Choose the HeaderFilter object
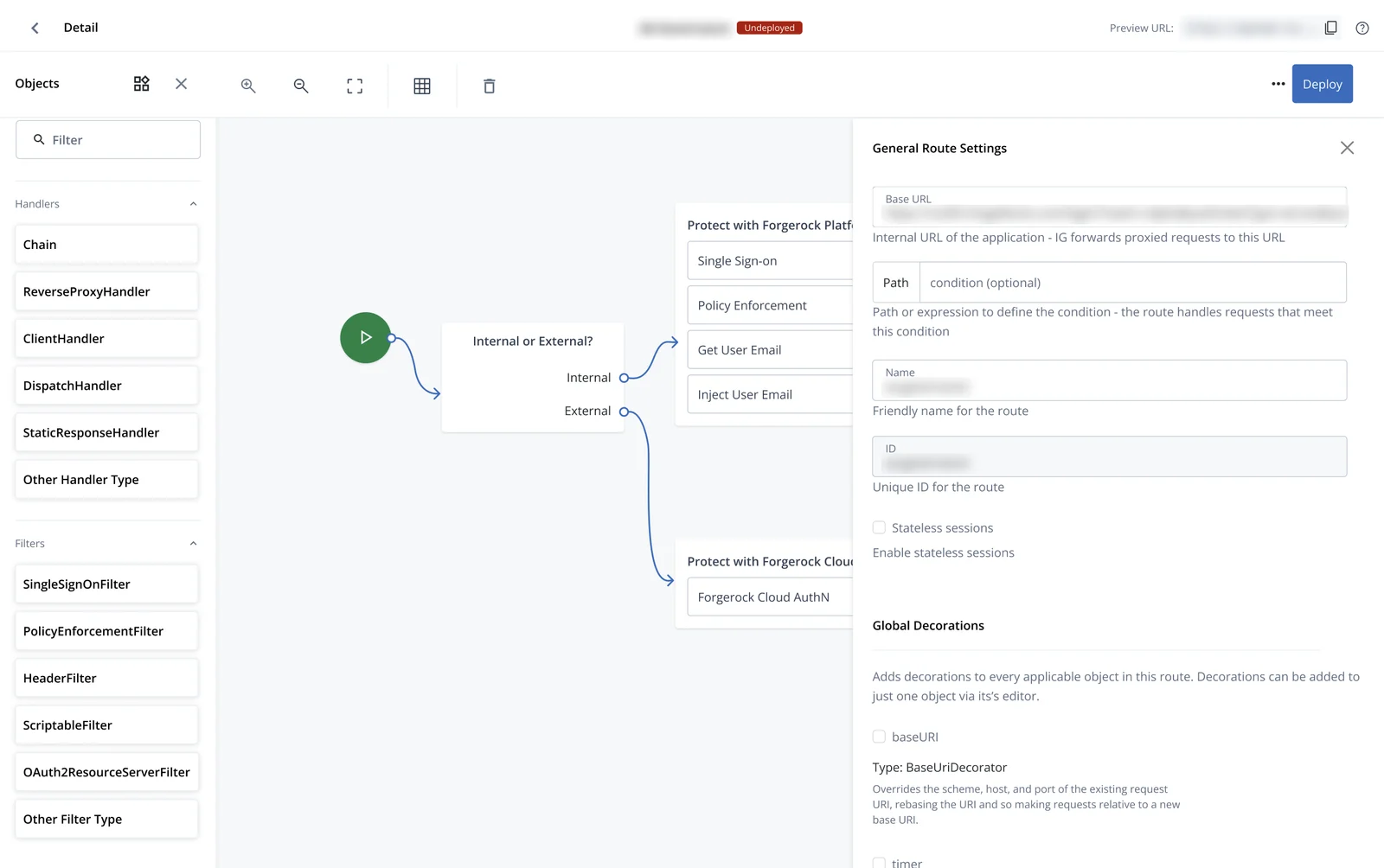Screen dimensions: 1384x868 (106, 678)
